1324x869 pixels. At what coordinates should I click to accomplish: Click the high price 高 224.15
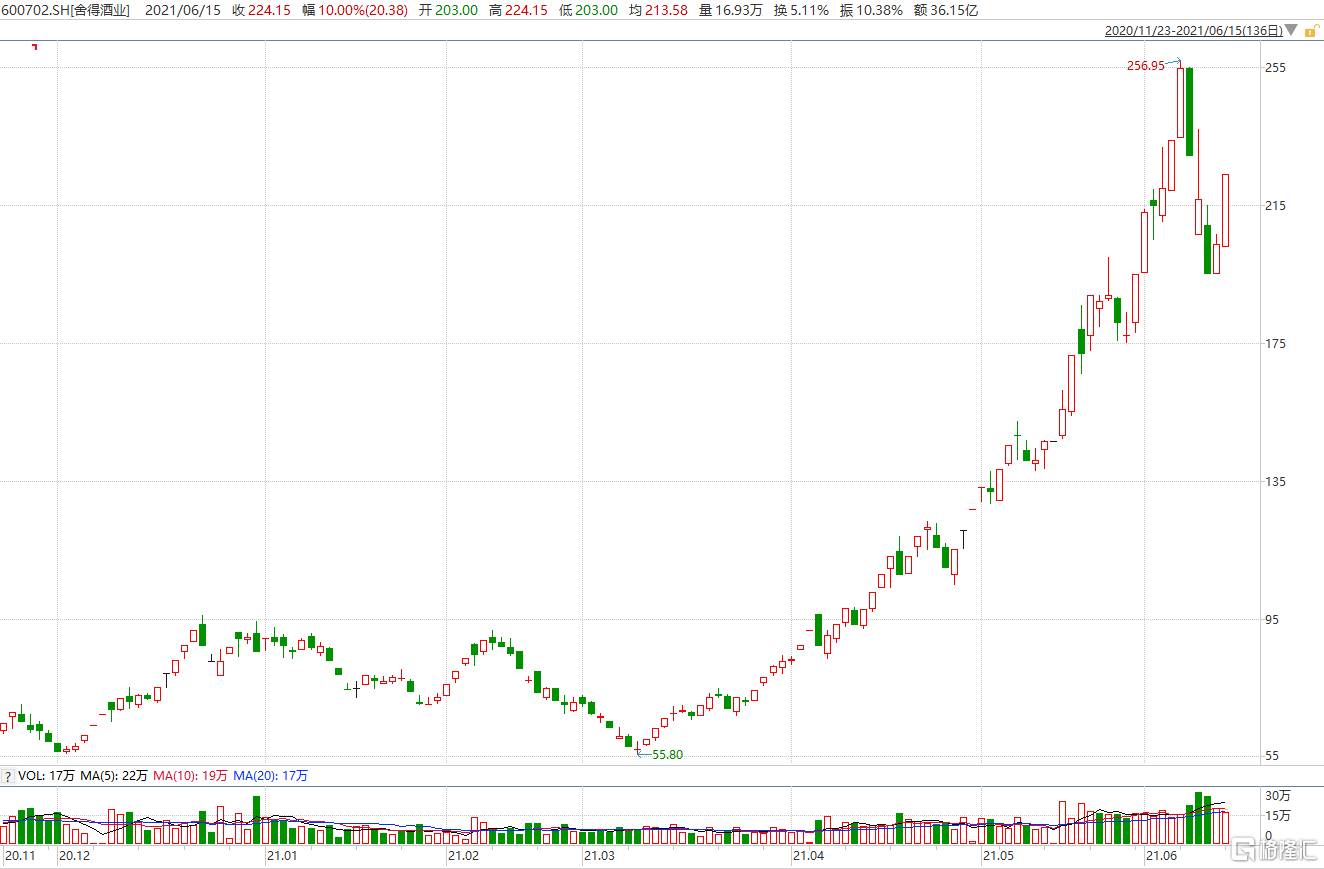518,10
